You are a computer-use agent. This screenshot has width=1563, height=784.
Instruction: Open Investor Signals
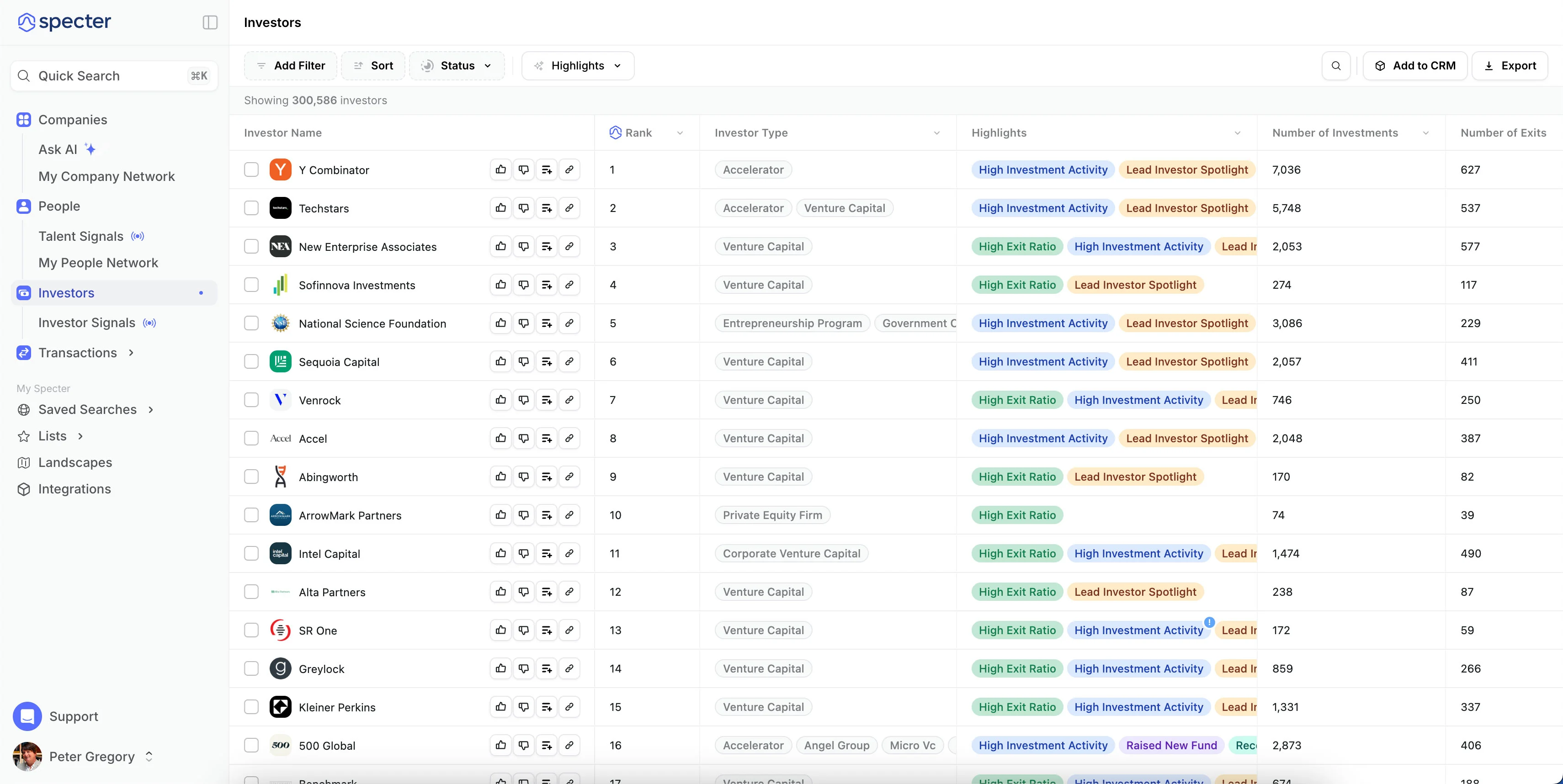click(x=87, y=323)
